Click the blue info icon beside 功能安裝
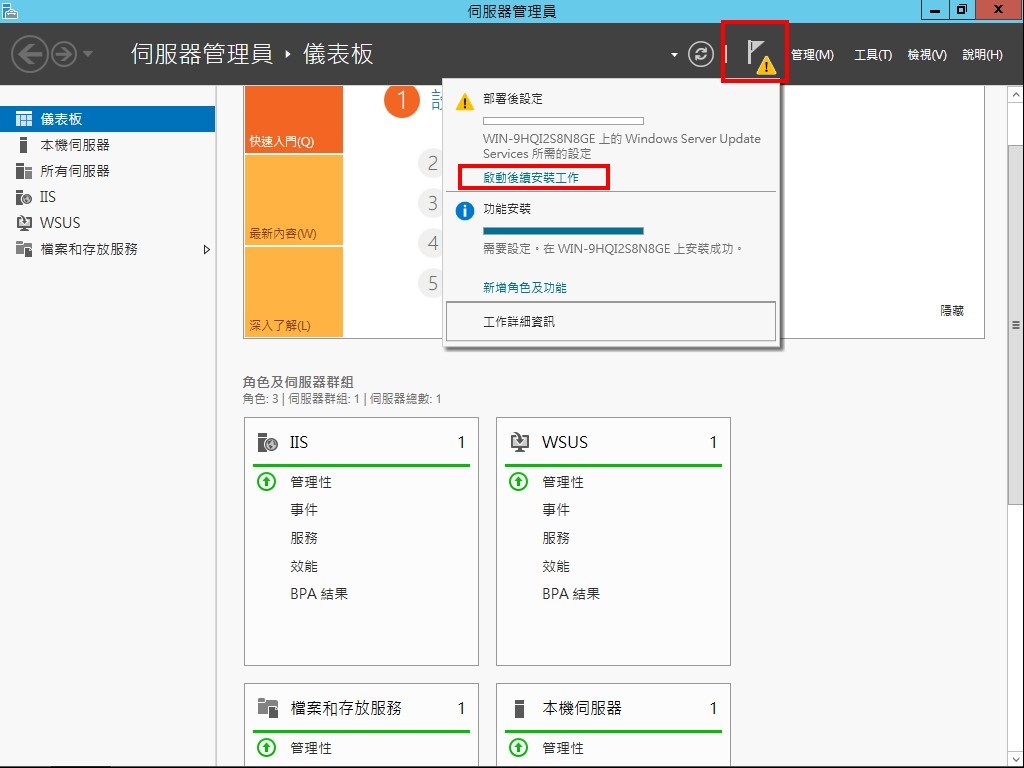1024x768 pixels. 464,211
